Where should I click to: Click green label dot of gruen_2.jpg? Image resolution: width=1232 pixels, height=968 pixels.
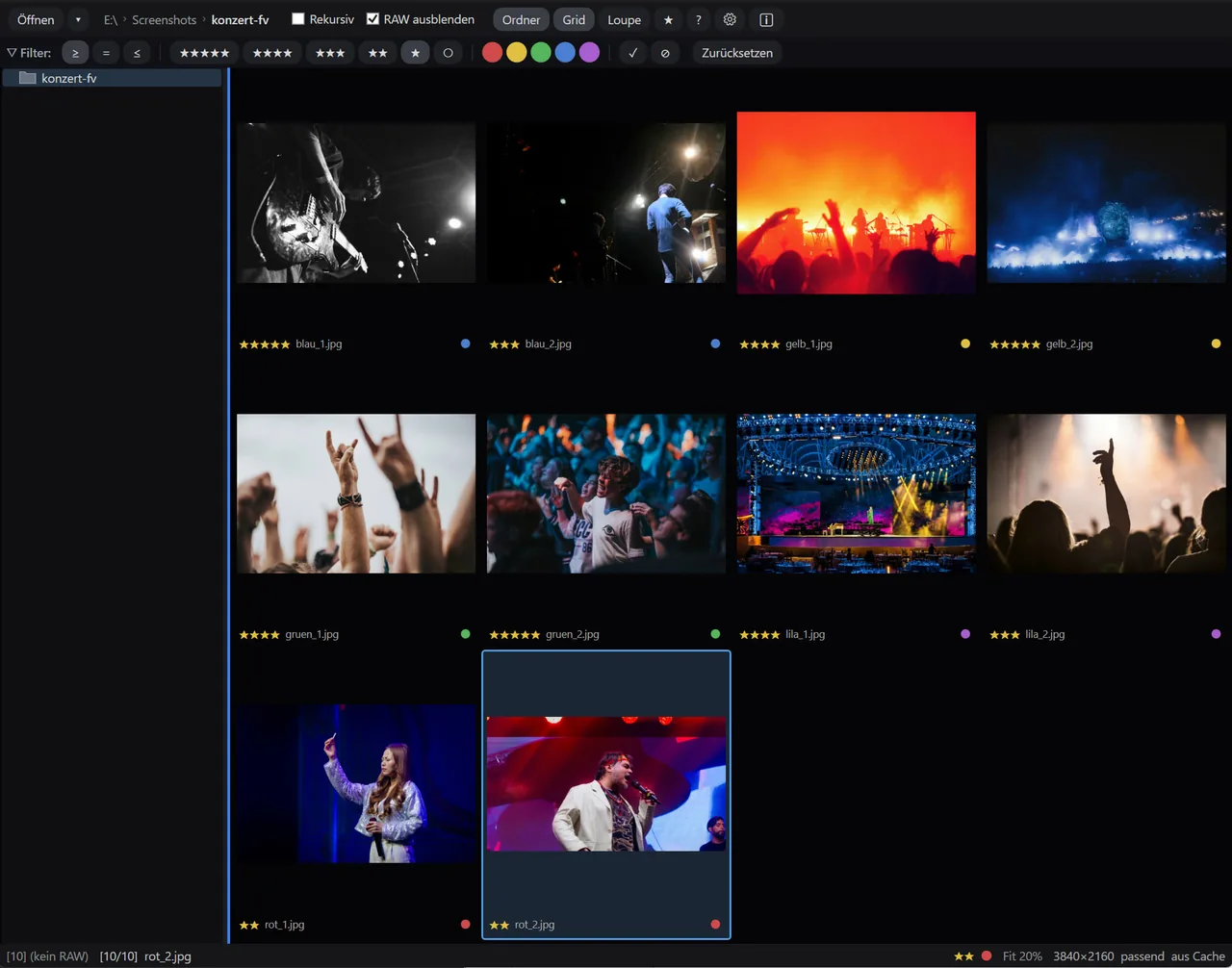715,634
